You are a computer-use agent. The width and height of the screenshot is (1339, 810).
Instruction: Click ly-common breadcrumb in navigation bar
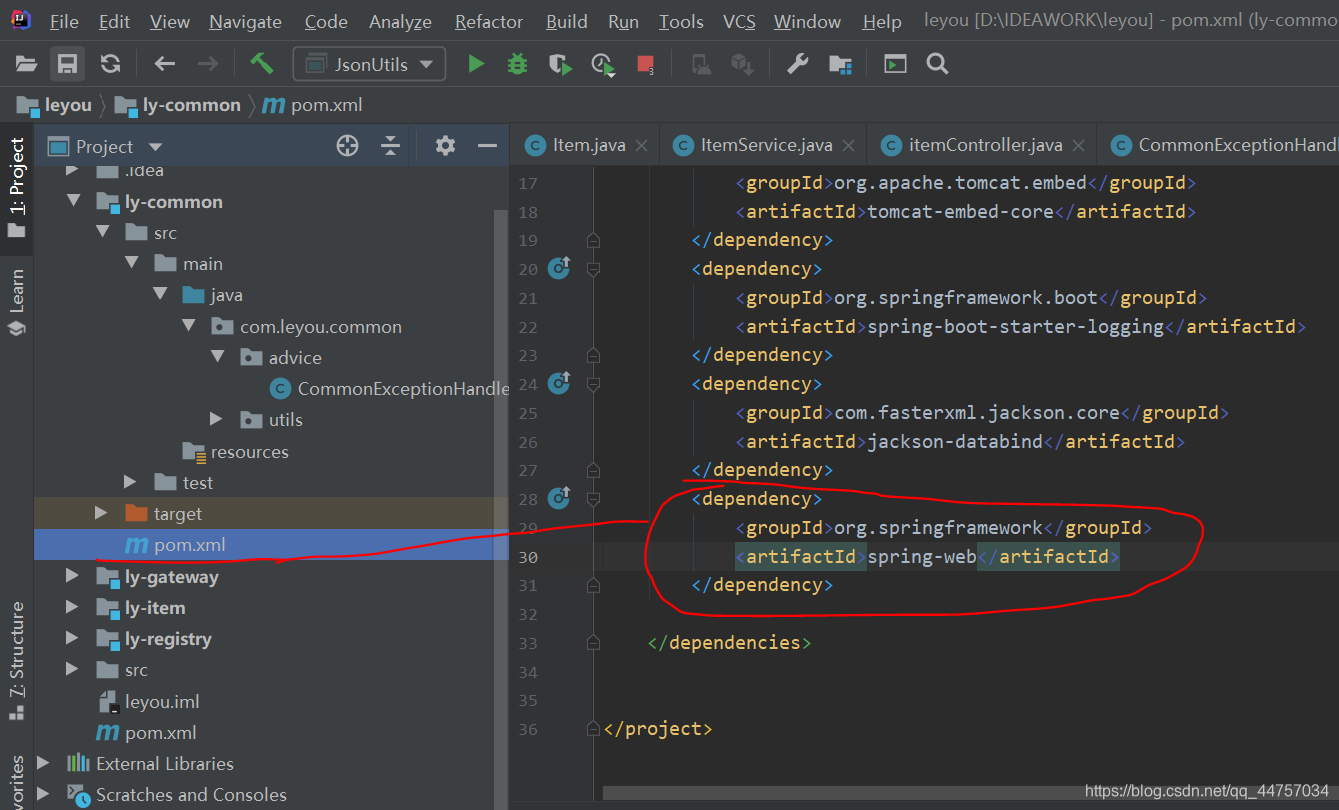(178, 105)
